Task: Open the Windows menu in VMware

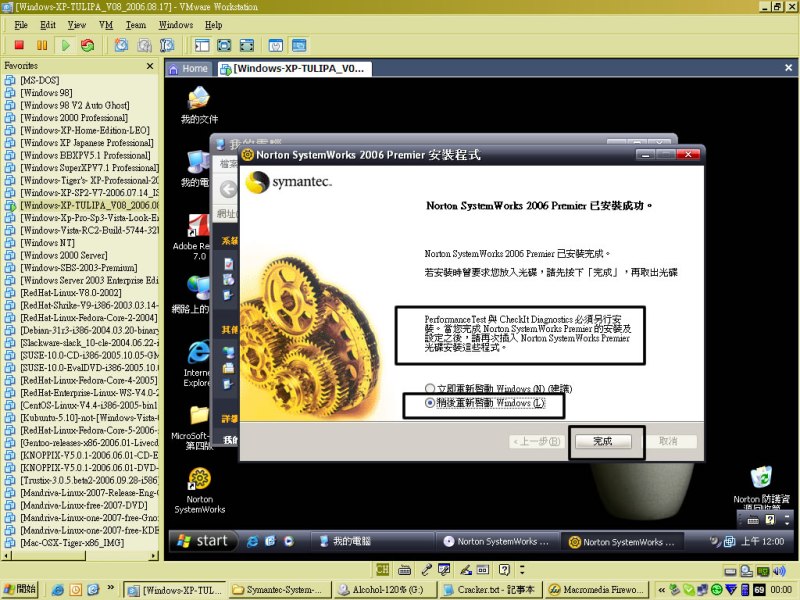Action: (x=176, y=25)
